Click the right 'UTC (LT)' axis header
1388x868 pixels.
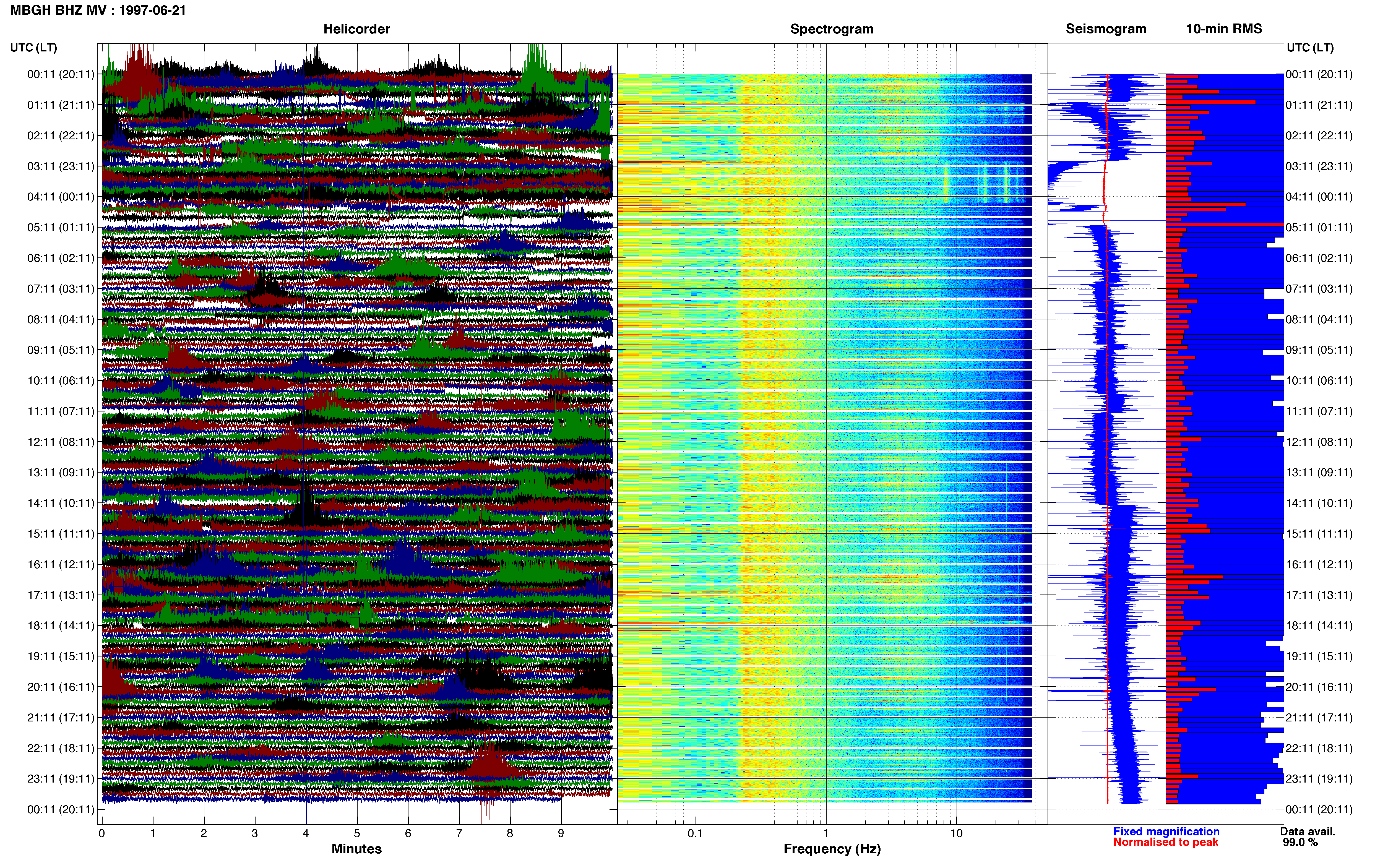(x=1311, y=48)
